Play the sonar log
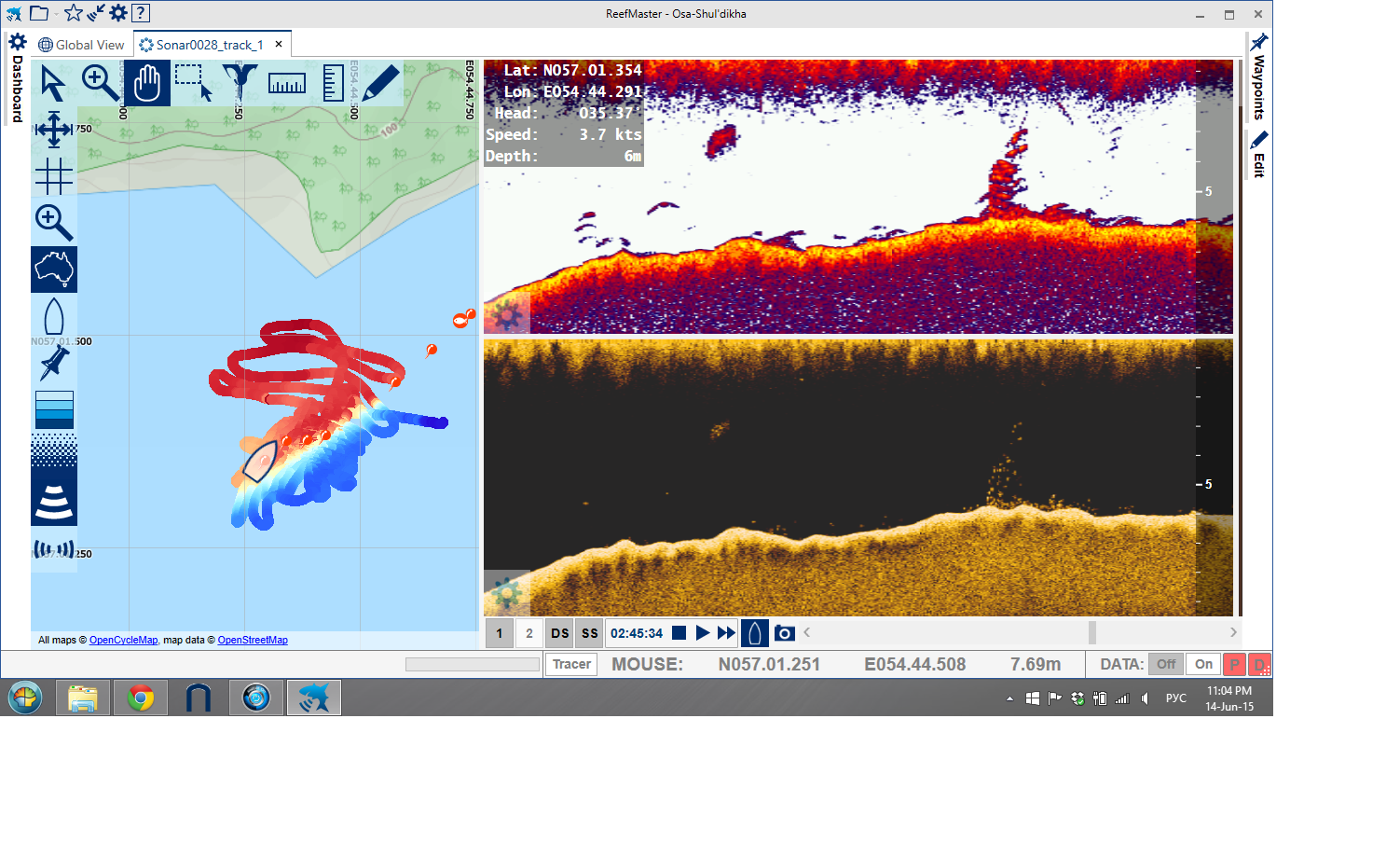This screenshot has width=1400, height=843. pyautogui.click(x=703, y=633)
